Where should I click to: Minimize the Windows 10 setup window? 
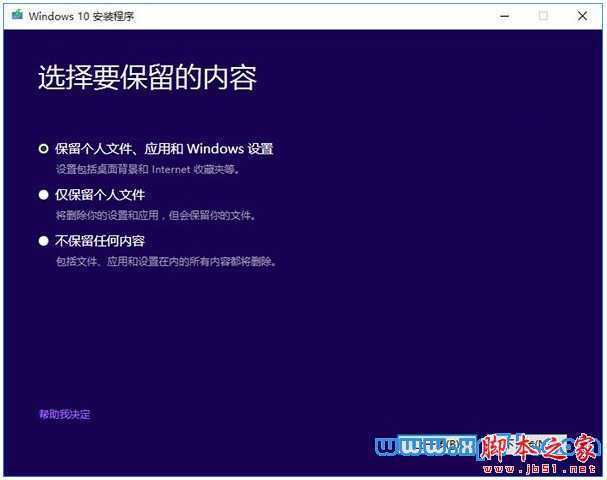504,16
